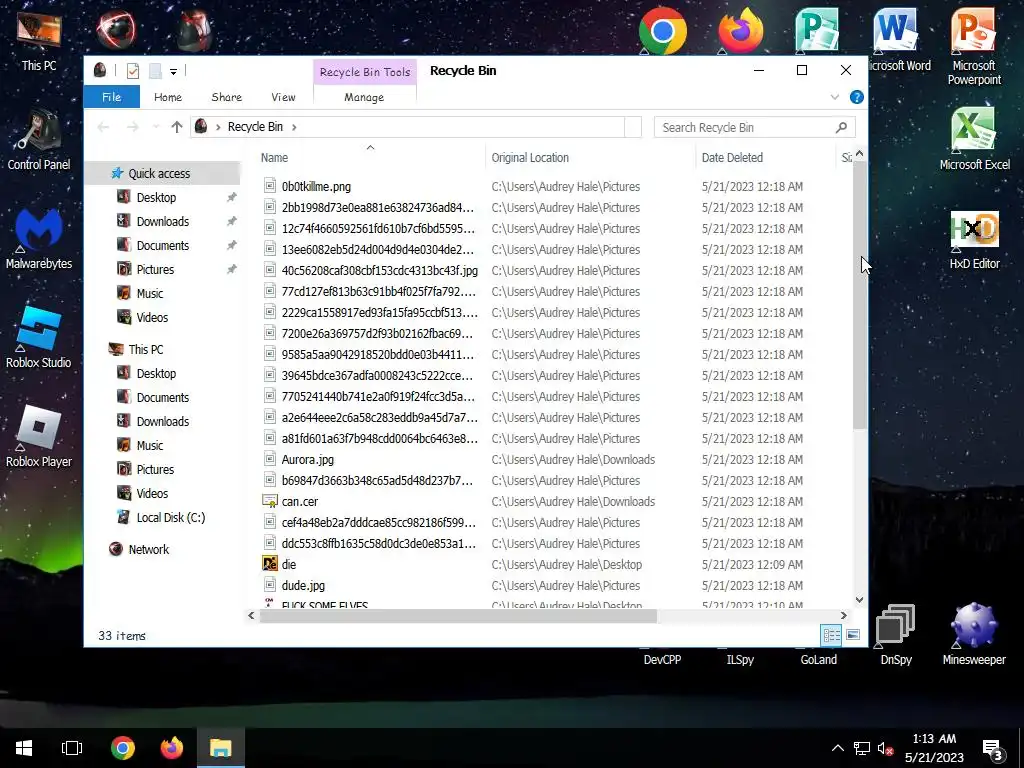Launch Minesweeper desktop icon

coord(974,633)
